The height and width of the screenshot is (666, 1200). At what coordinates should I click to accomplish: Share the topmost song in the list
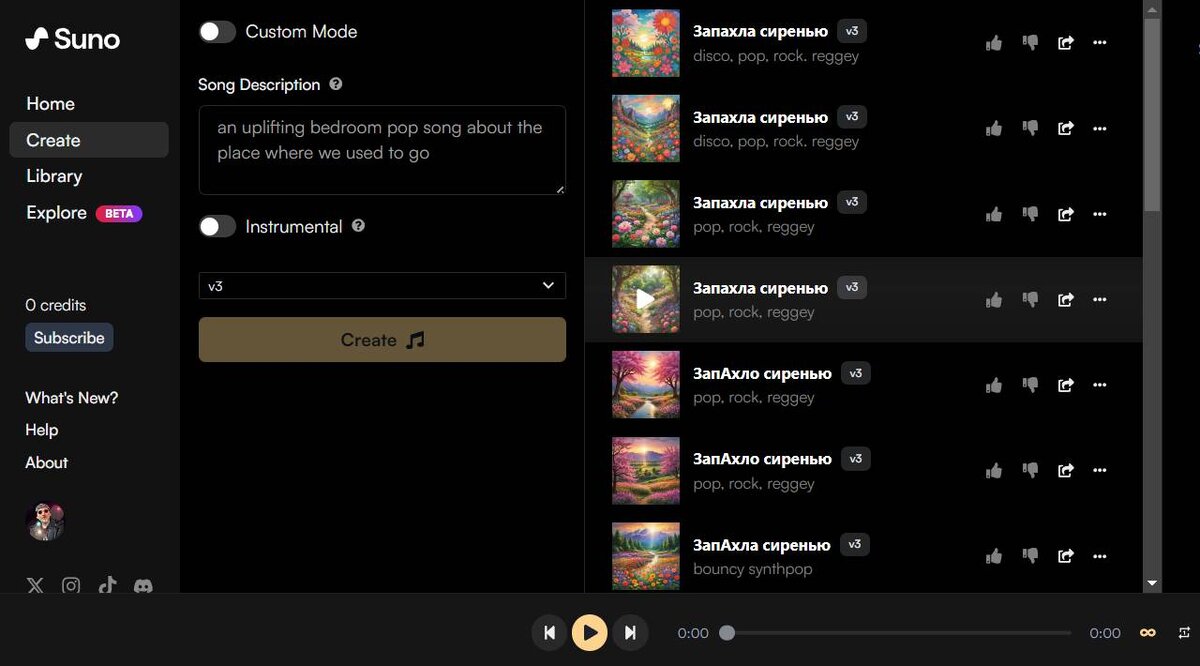coord(1066,42)
